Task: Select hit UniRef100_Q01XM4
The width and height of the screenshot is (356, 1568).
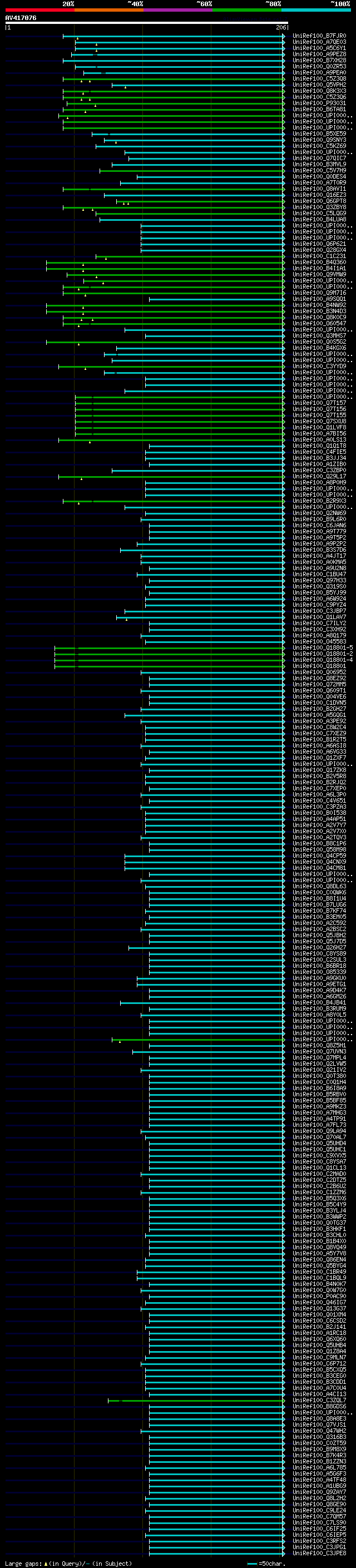Action: [x=319, y=1314]
